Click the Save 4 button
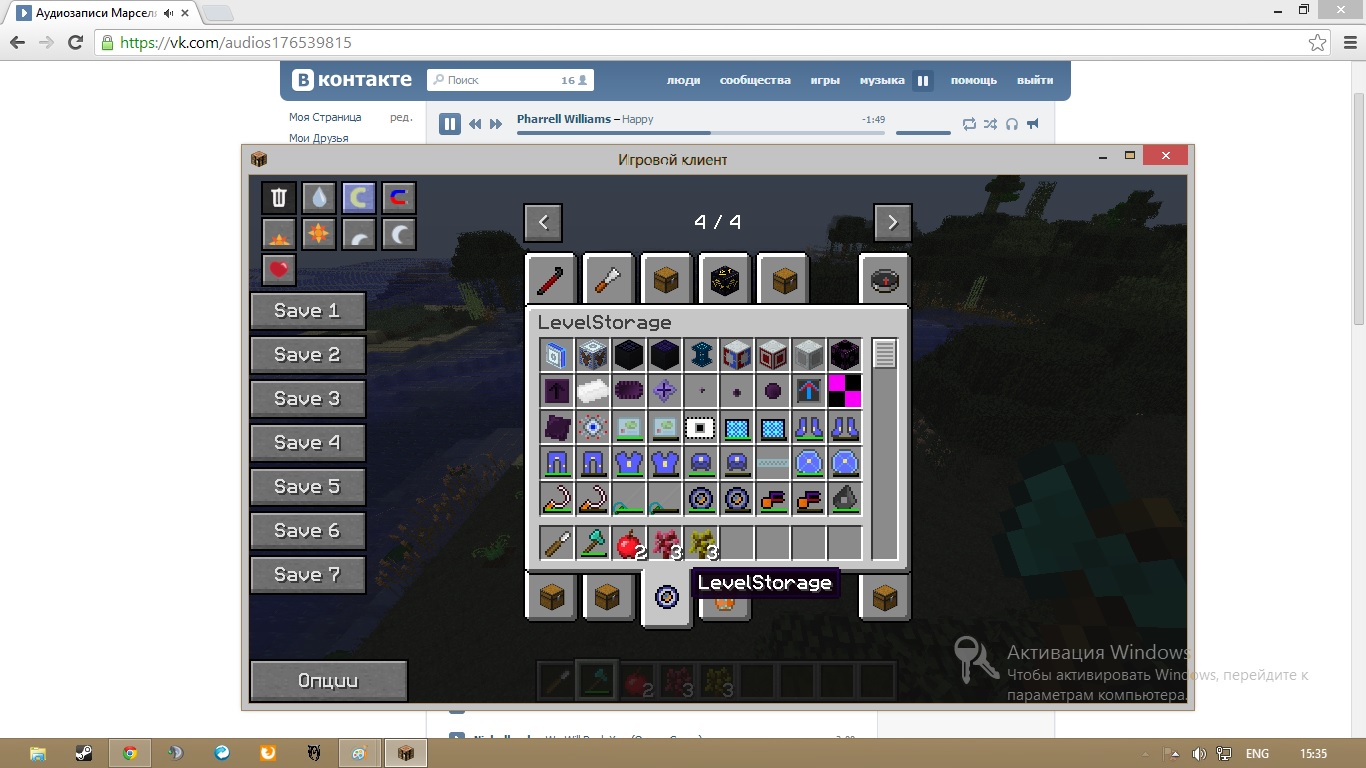 click(x=307, y=443)
